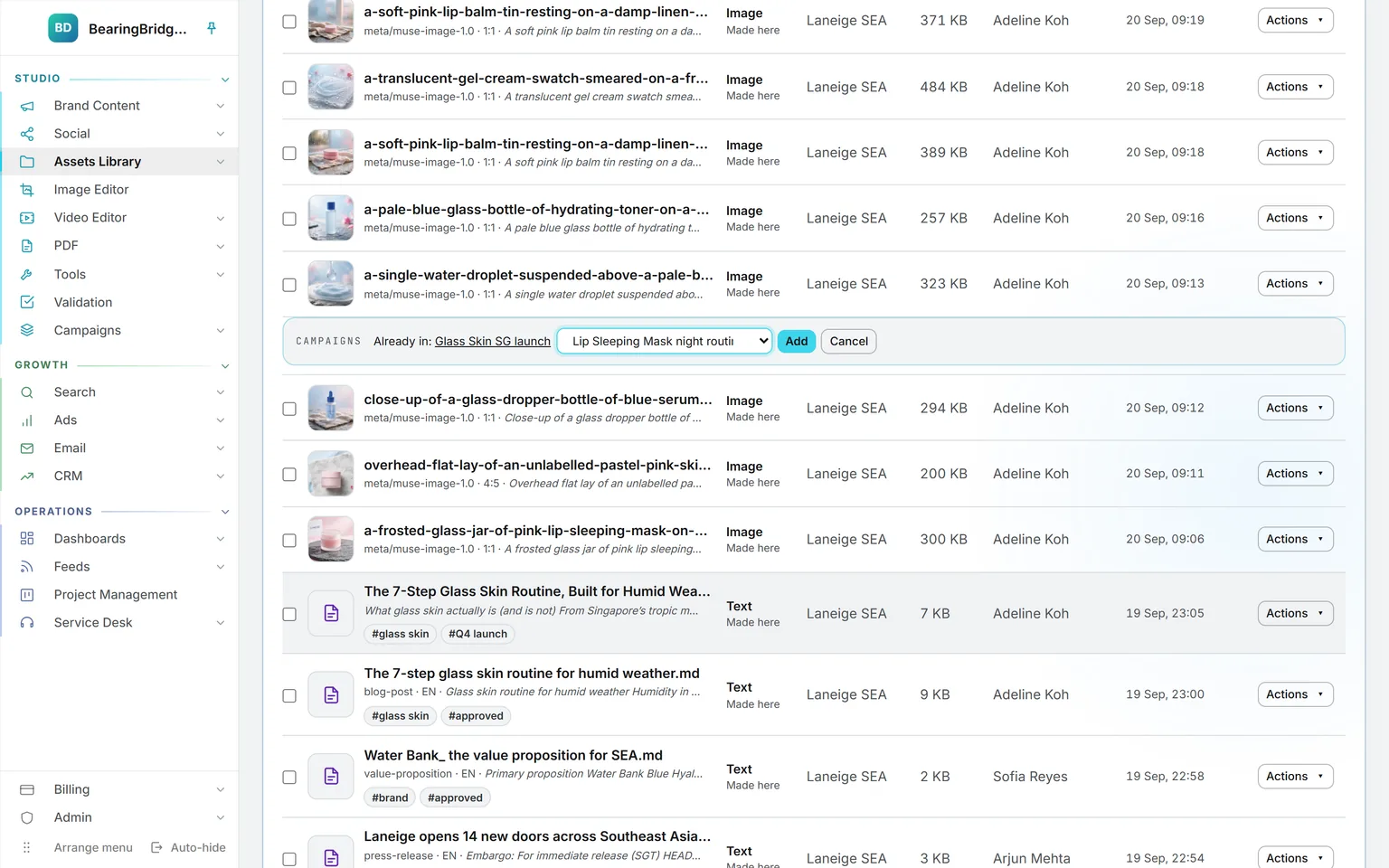Click the Add button in campaigns bar
Image resolution: width=1389 pixels, height=868 pixels.
(797, 341)
